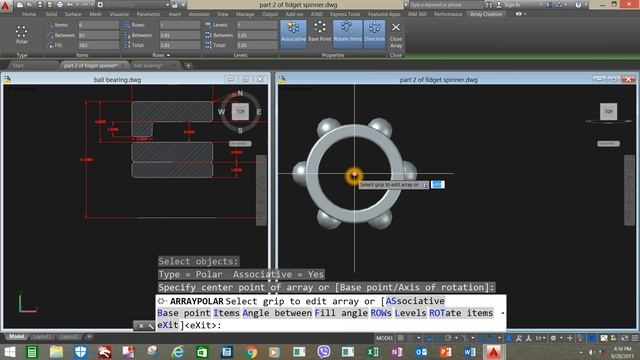The height and width of the screenshot is (360, 640).
Task: Open the Home ribbon tab
Action: 29,14
